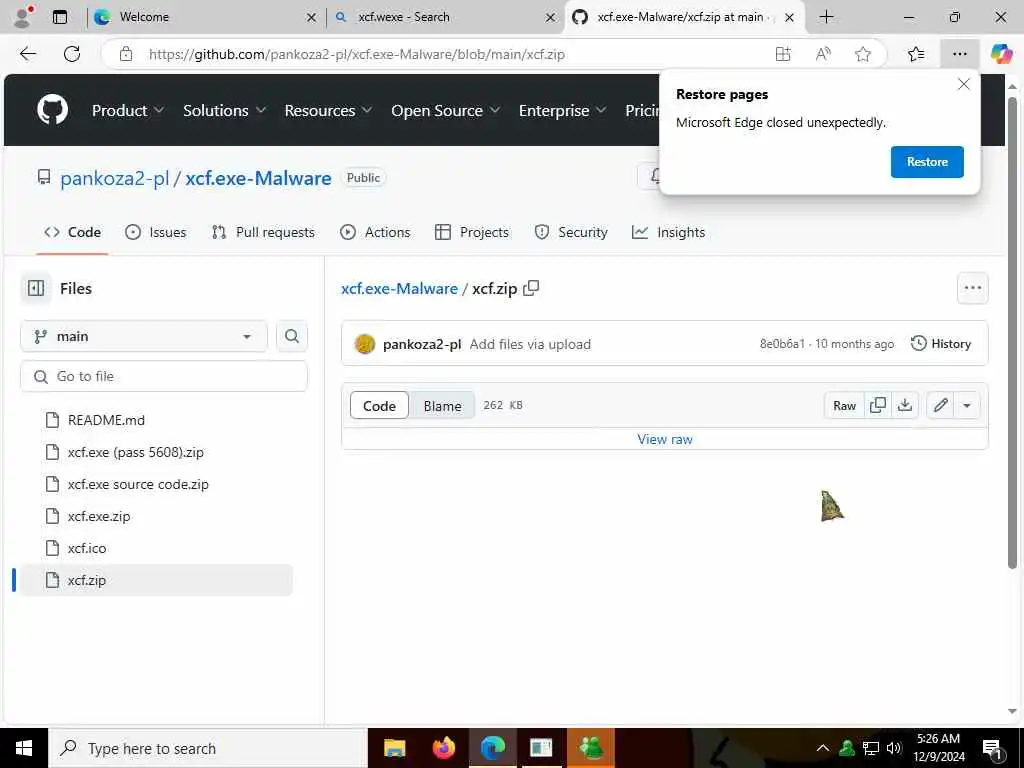
Task: View site info via the lock icon
Action: point(126,54)
